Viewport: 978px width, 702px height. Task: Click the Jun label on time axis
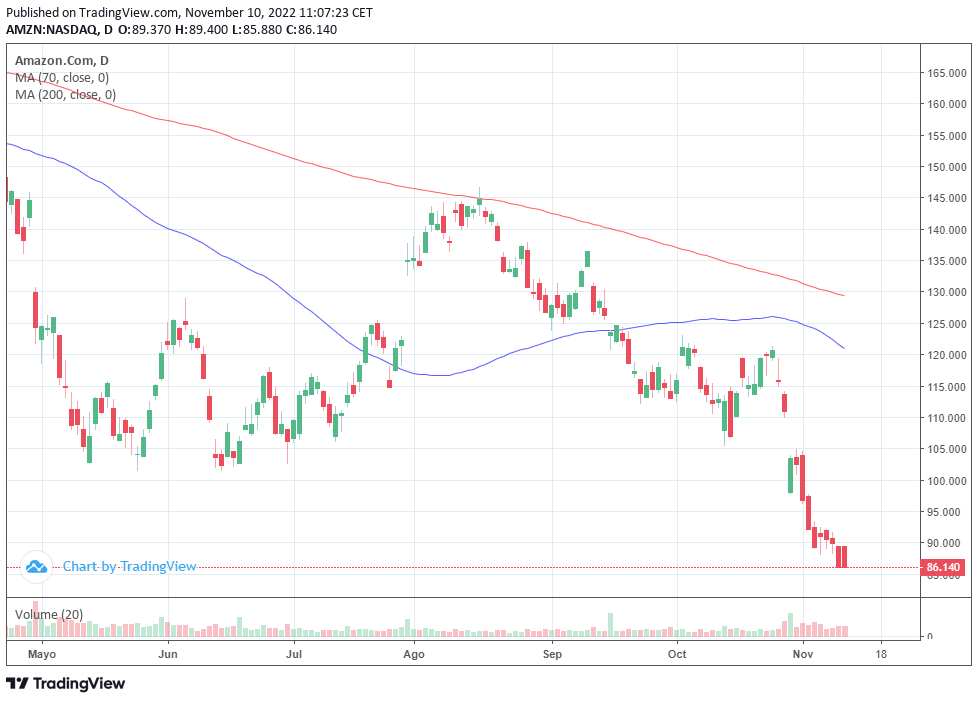click(168, 654)
